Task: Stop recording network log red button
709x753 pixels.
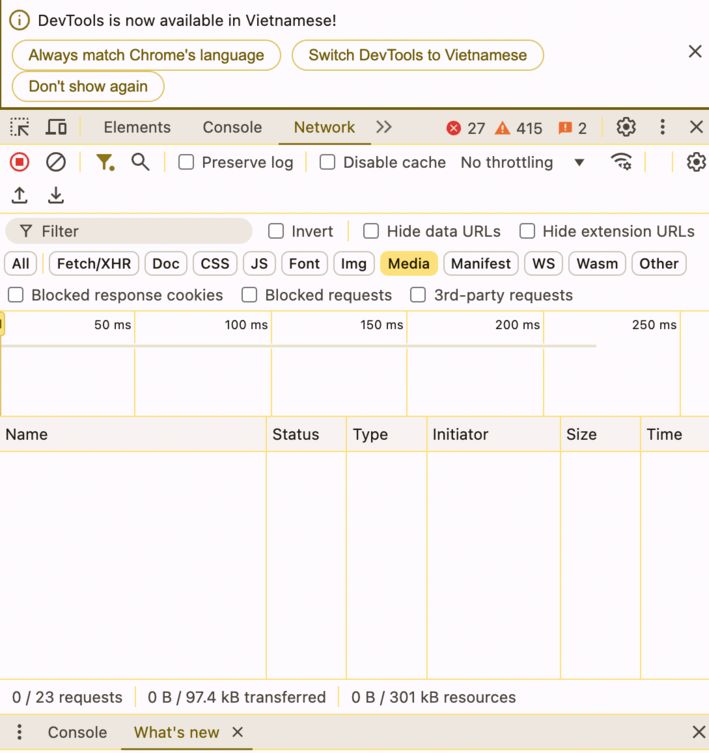Action: (x=20, y=162)
